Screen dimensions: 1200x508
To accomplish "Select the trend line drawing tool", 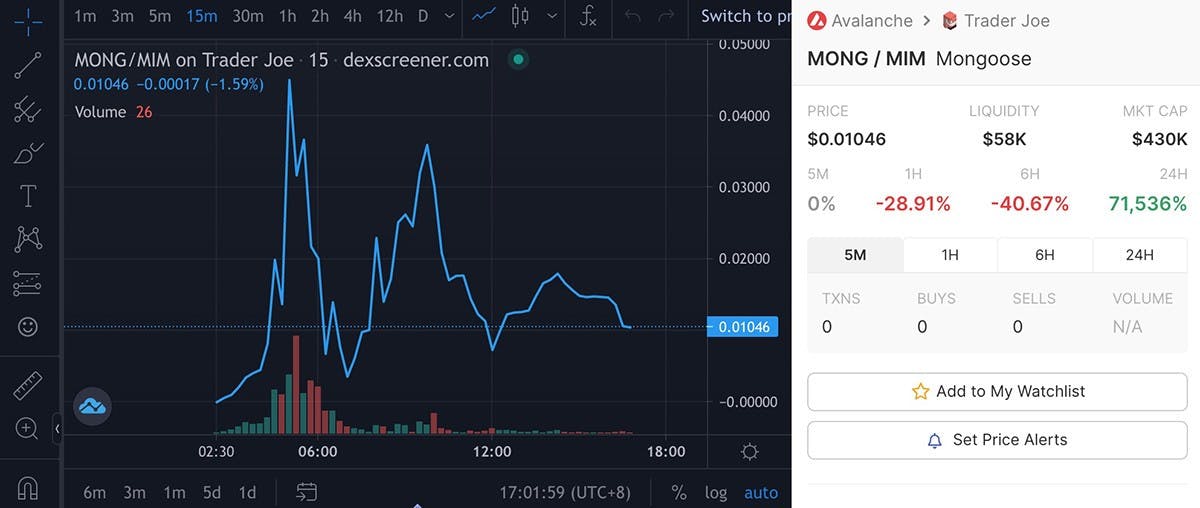I will [x=28, y=66].
